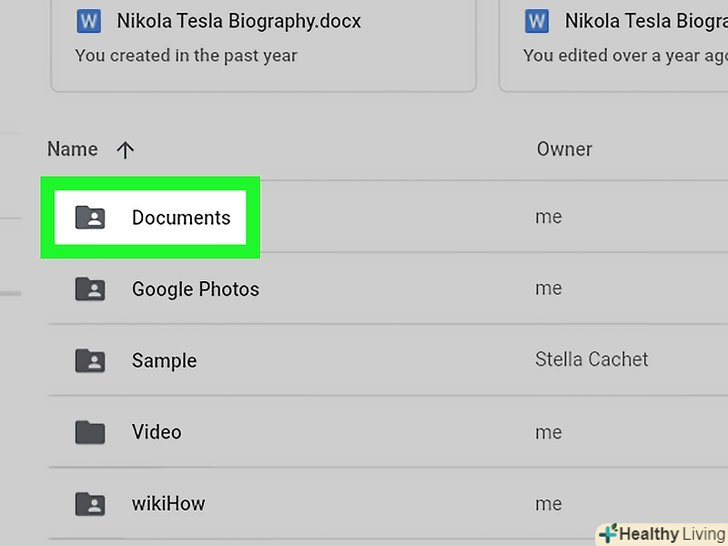The width and height of the screenshot is (728, 546).
Task: Click the Word icon on second Tesla file
Action: tap(537, 21)
